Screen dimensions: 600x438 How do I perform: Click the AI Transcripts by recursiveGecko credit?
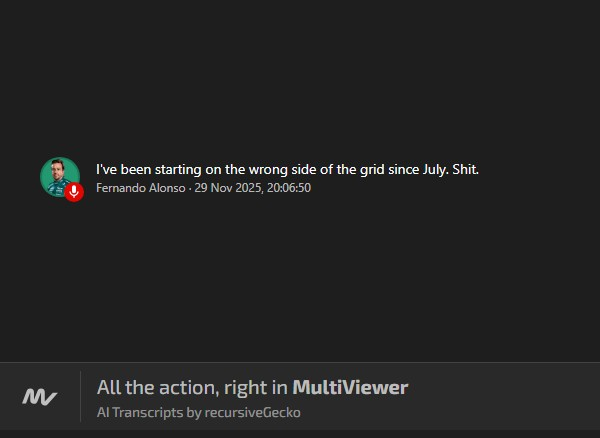click(x=199, y=412)
